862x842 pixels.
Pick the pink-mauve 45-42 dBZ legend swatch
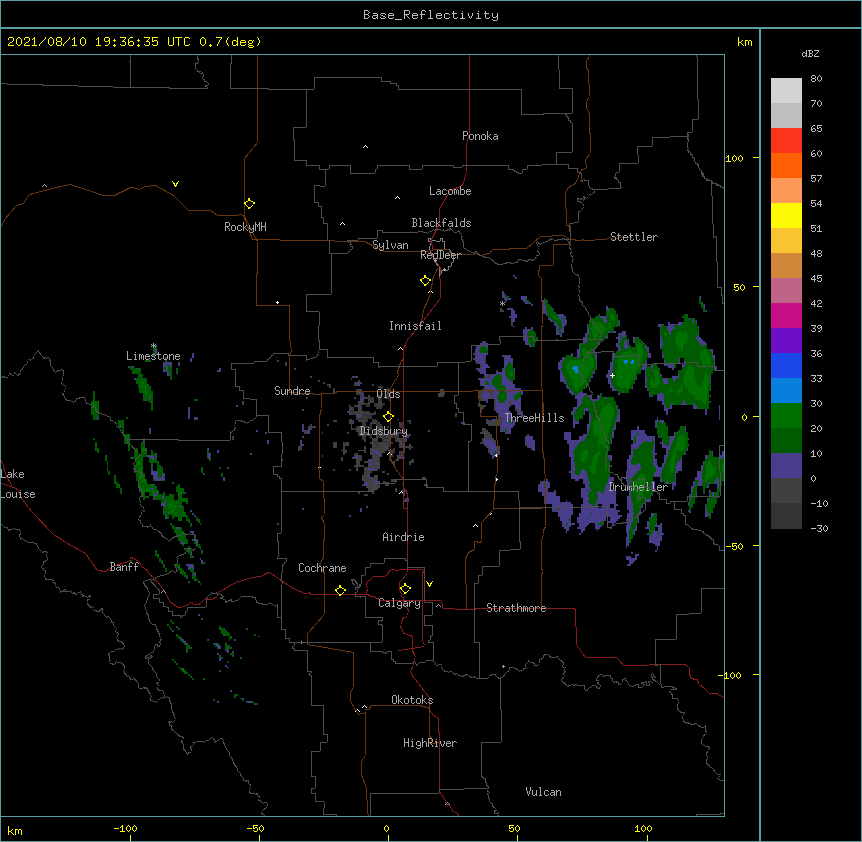(786, 290)
